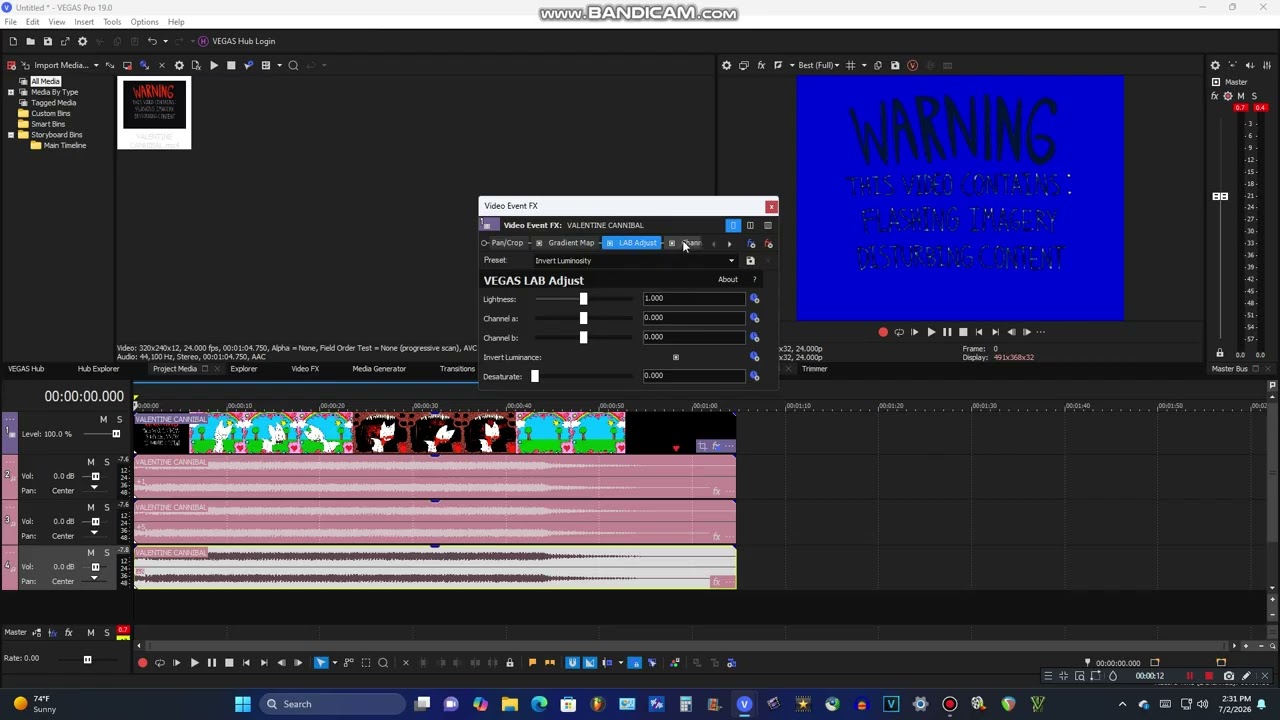Image resolution: width=1280 pixels, height=720 pixels.
Task: Click the Lightness value field
Action: point(693,298)
